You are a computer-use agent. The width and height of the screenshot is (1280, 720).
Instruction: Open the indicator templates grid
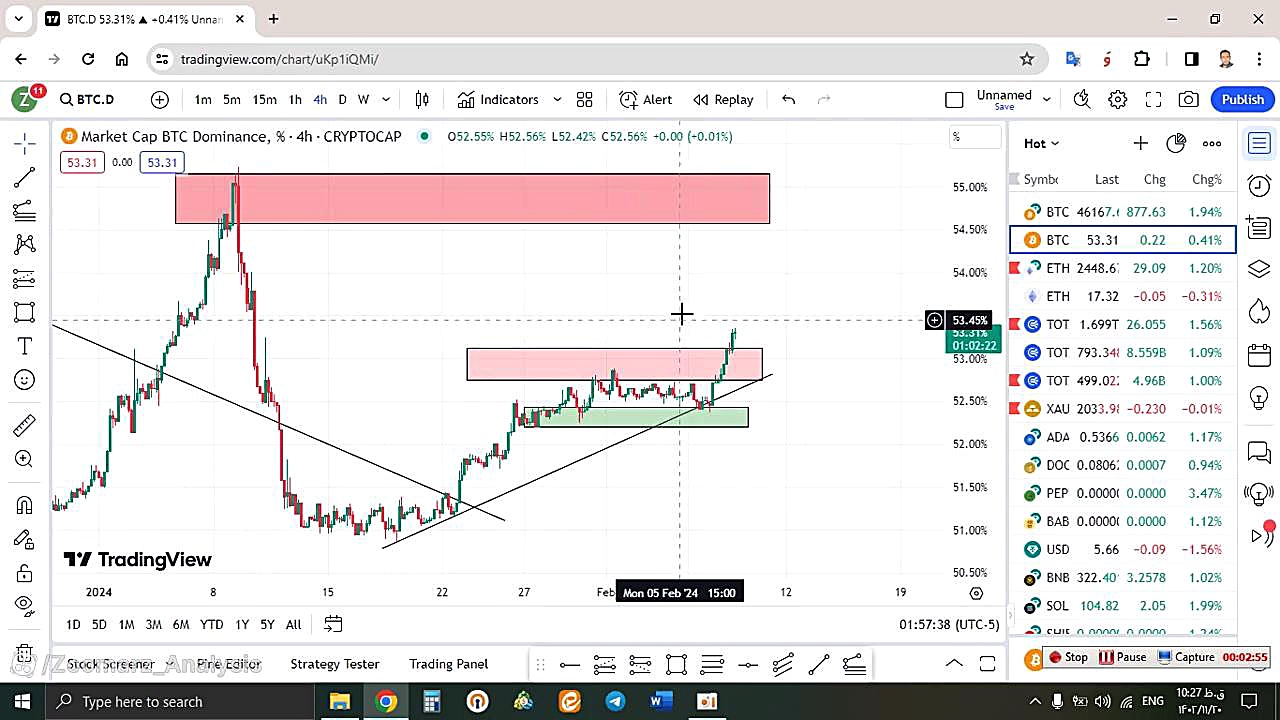[x=585, y=99]
